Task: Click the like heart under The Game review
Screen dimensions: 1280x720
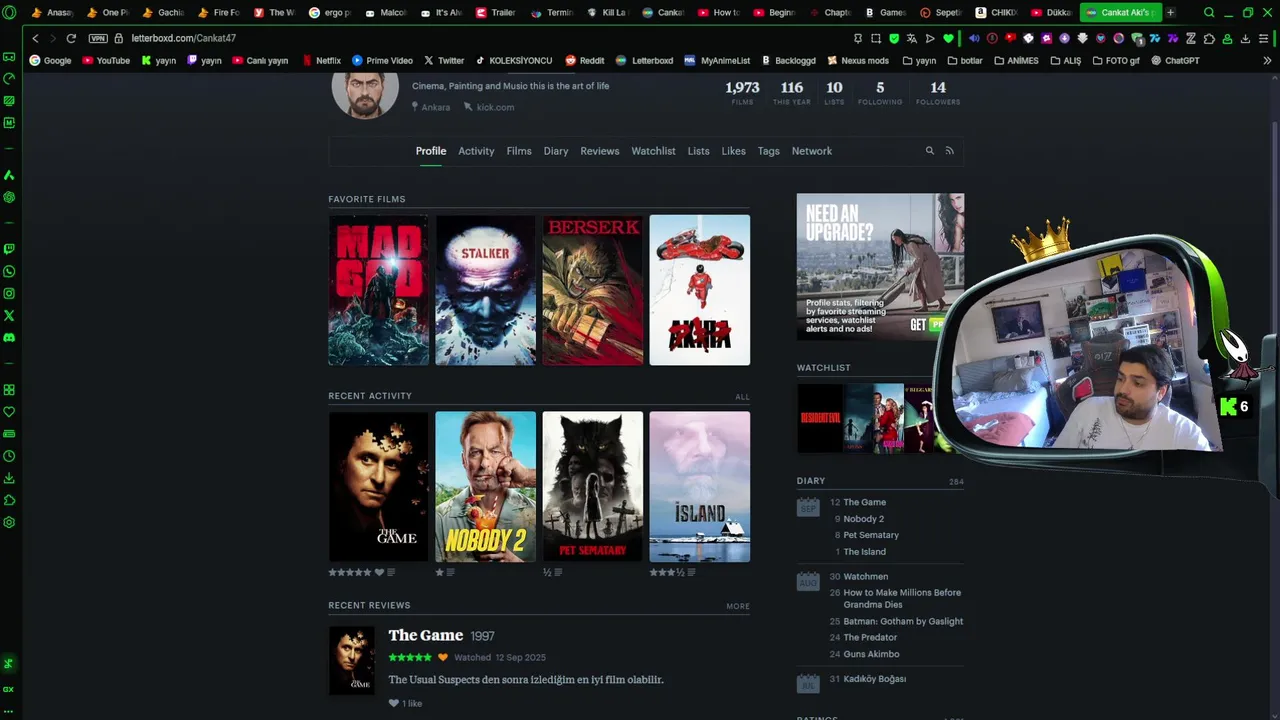Action: pos(394,703)
